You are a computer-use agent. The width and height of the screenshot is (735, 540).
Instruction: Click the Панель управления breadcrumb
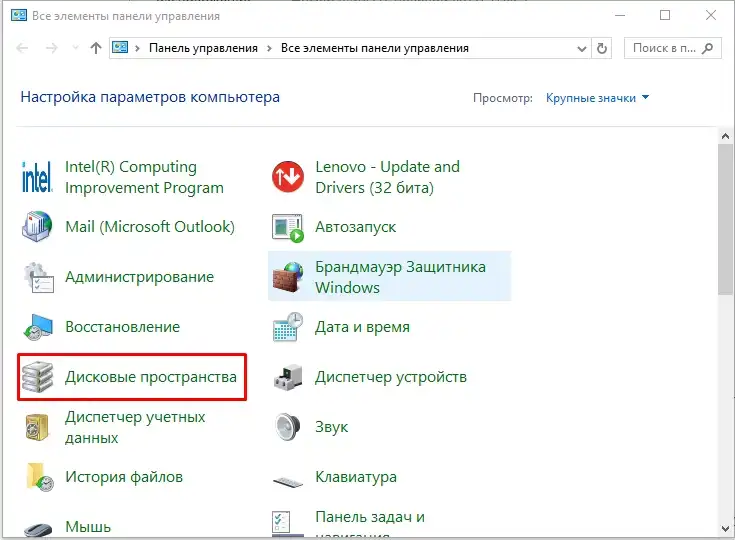coord(203,48)
